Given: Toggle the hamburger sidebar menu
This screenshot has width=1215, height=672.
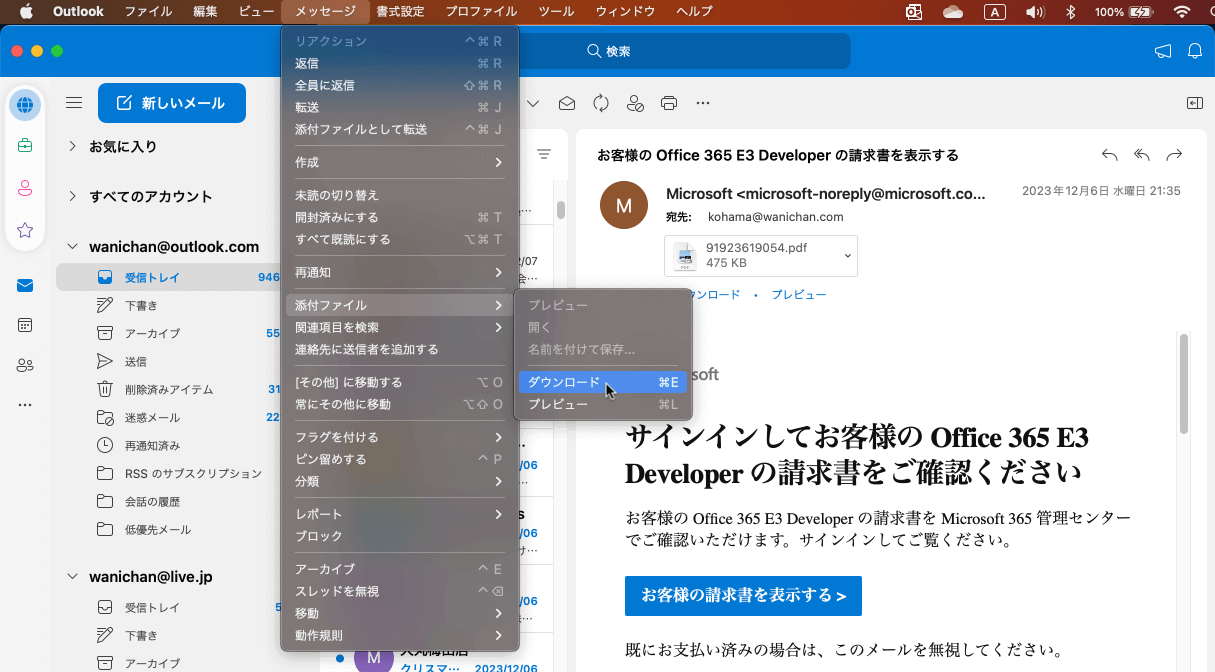Looking at the screenshot, I should pyautogui.click(x=73, y=103).
